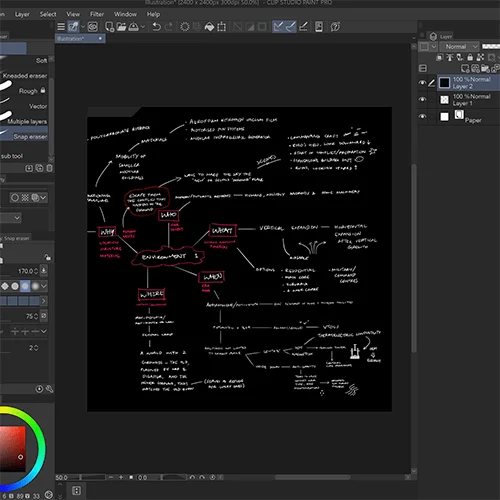The width and height of the screenshot is (500, 500).
Task: Redo the last undone action
Action: [169, 27]
